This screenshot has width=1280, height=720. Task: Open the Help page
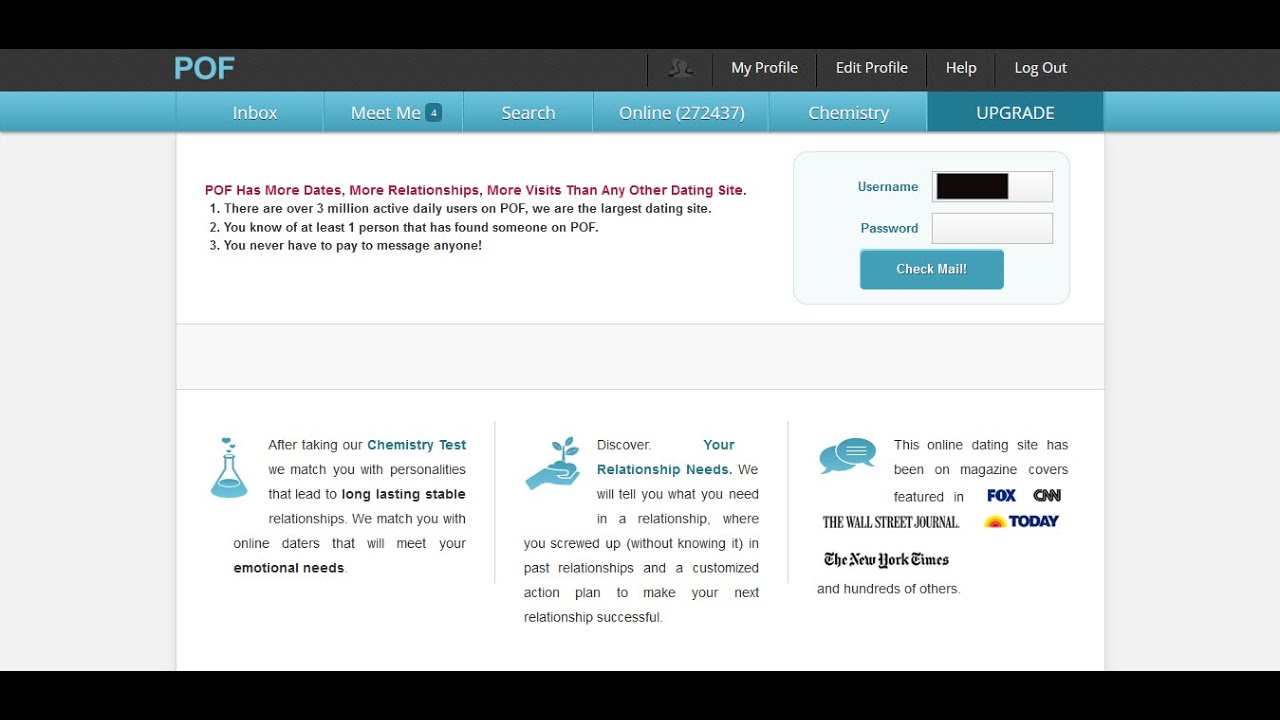pos(961,68)
